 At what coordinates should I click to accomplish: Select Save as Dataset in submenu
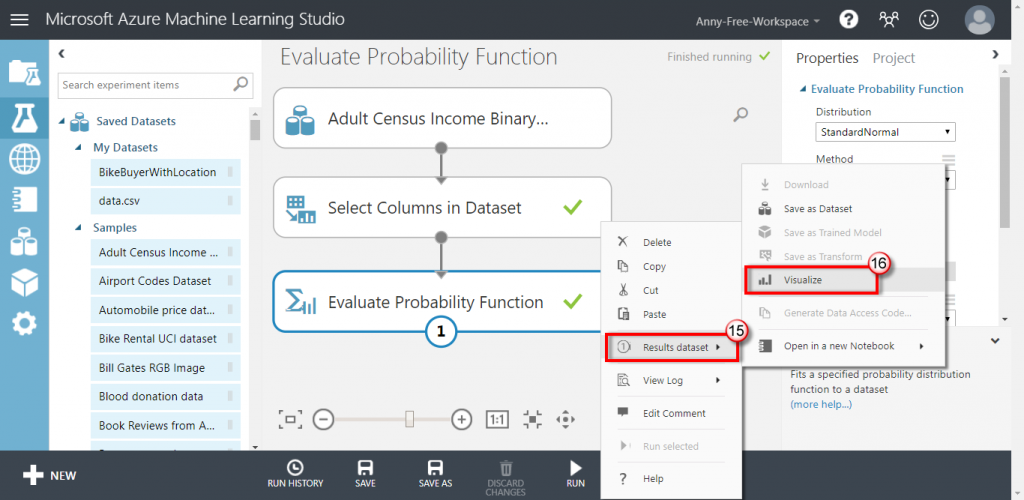(844, 209)
